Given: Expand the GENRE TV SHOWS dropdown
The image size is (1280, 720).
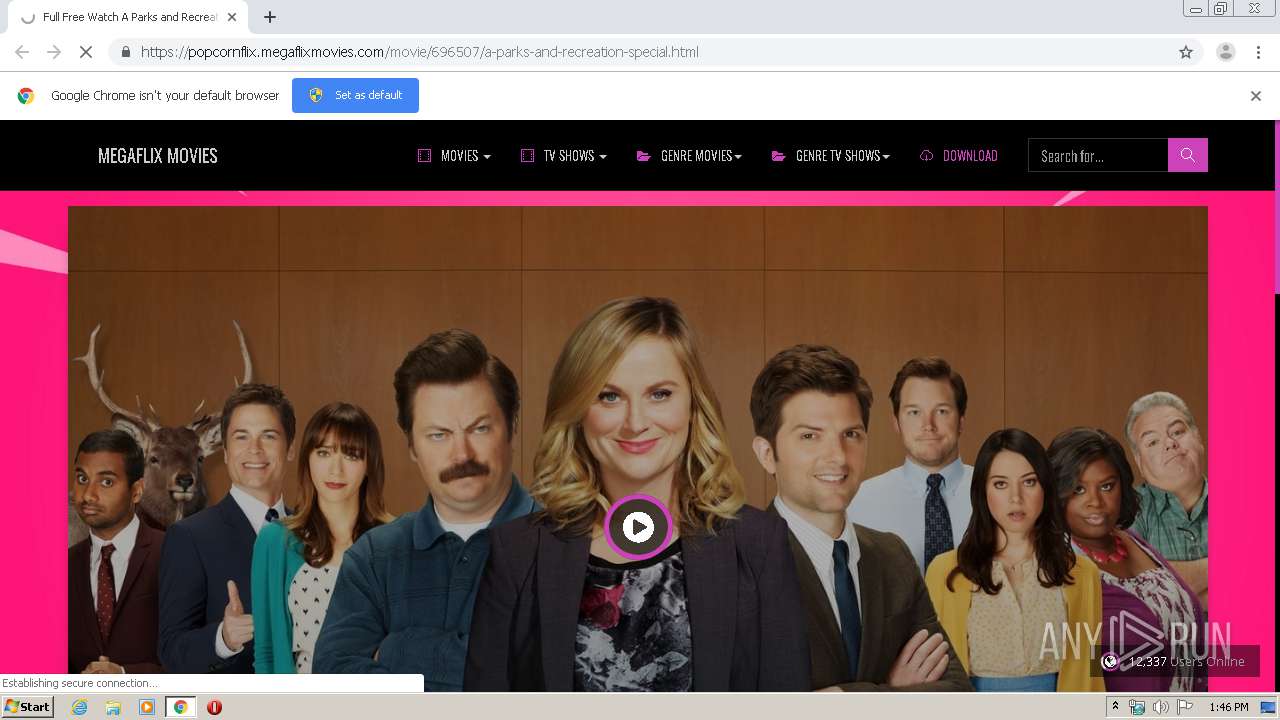Looking at the screenshot, I should coord(830,155).
